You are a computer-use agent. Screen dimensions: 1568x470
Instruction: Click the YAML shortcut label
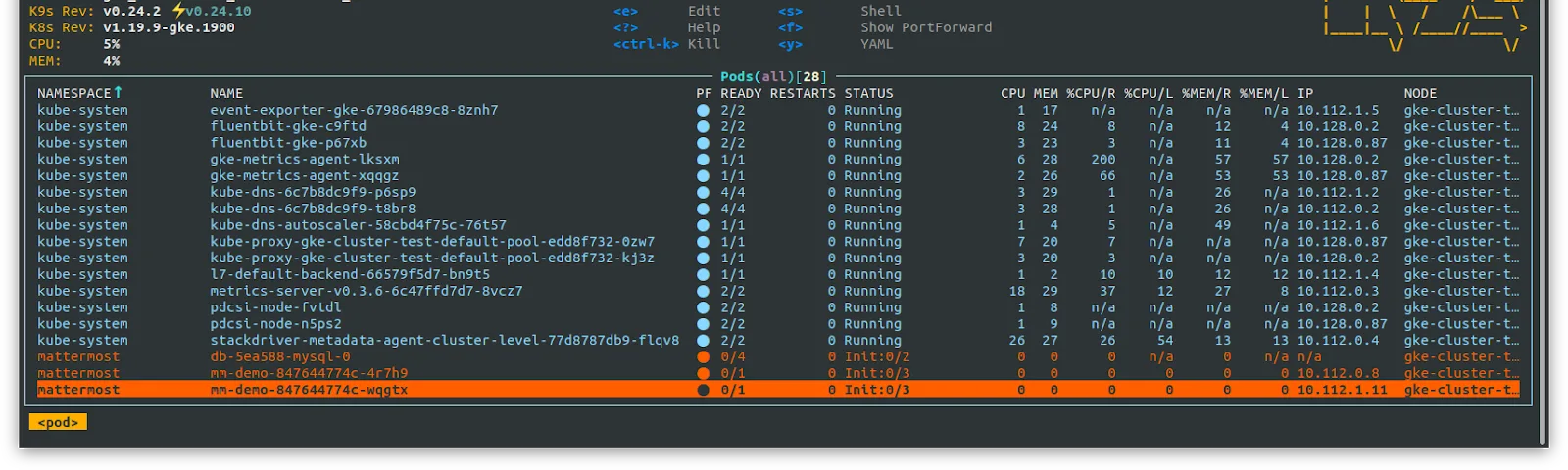pyautogui.click(x=877, y=44)
